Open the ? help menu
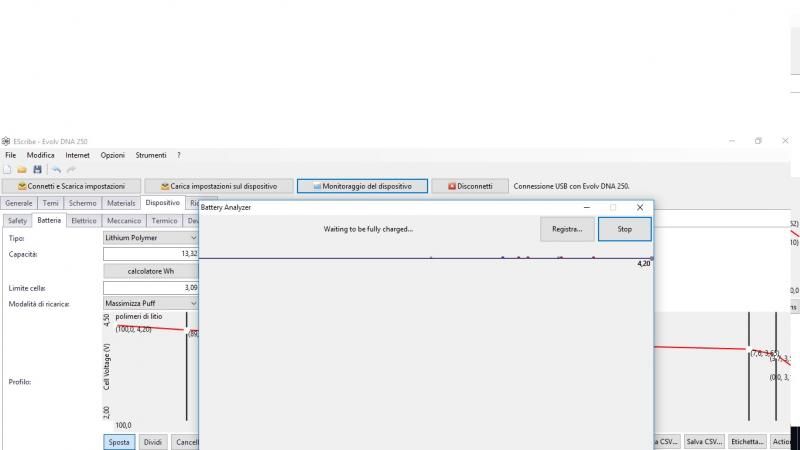Viewport: 800px width, 450px height. pos(179,155)
